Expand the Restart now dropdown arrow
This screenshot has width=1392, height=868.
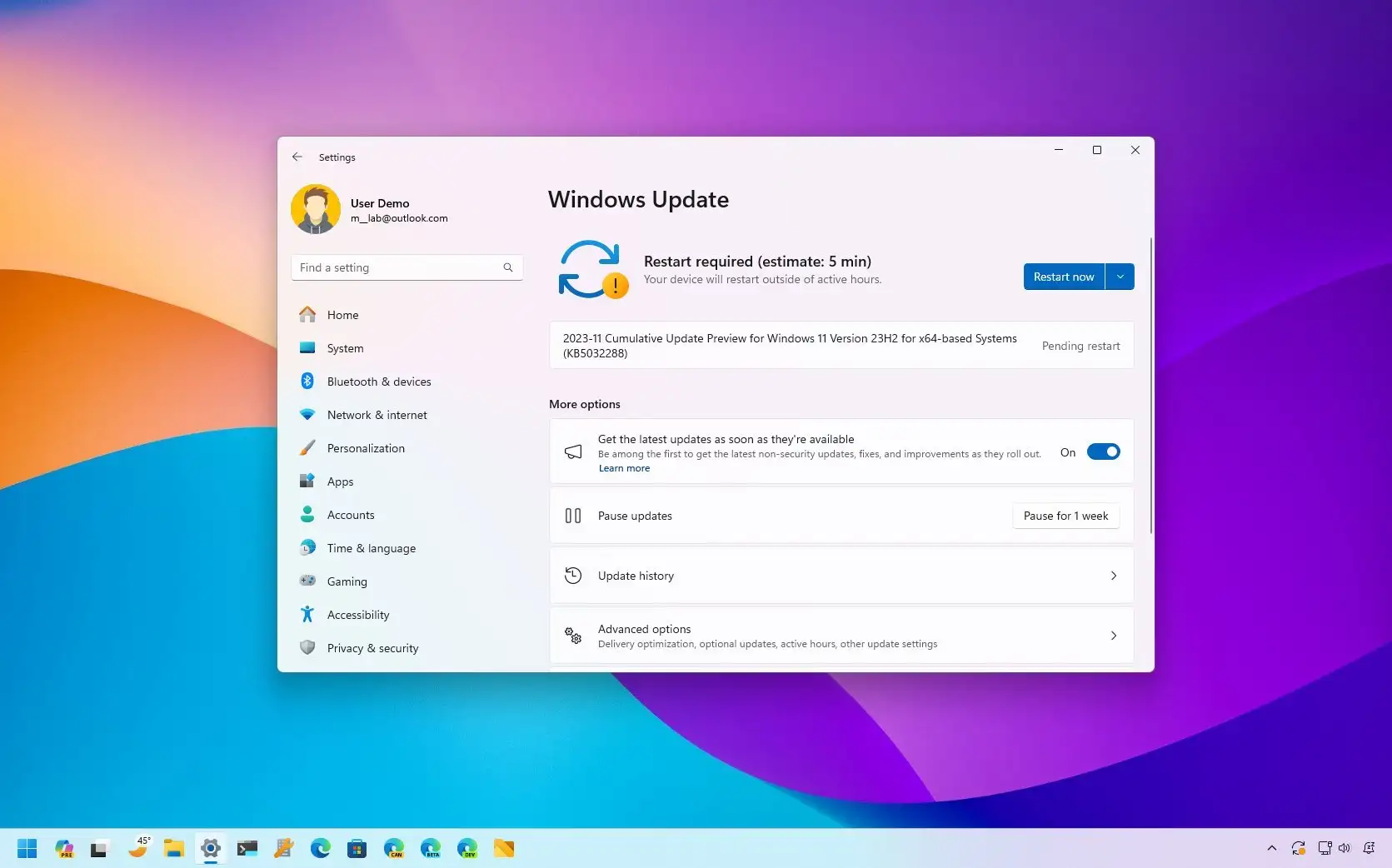(1120, 277)
